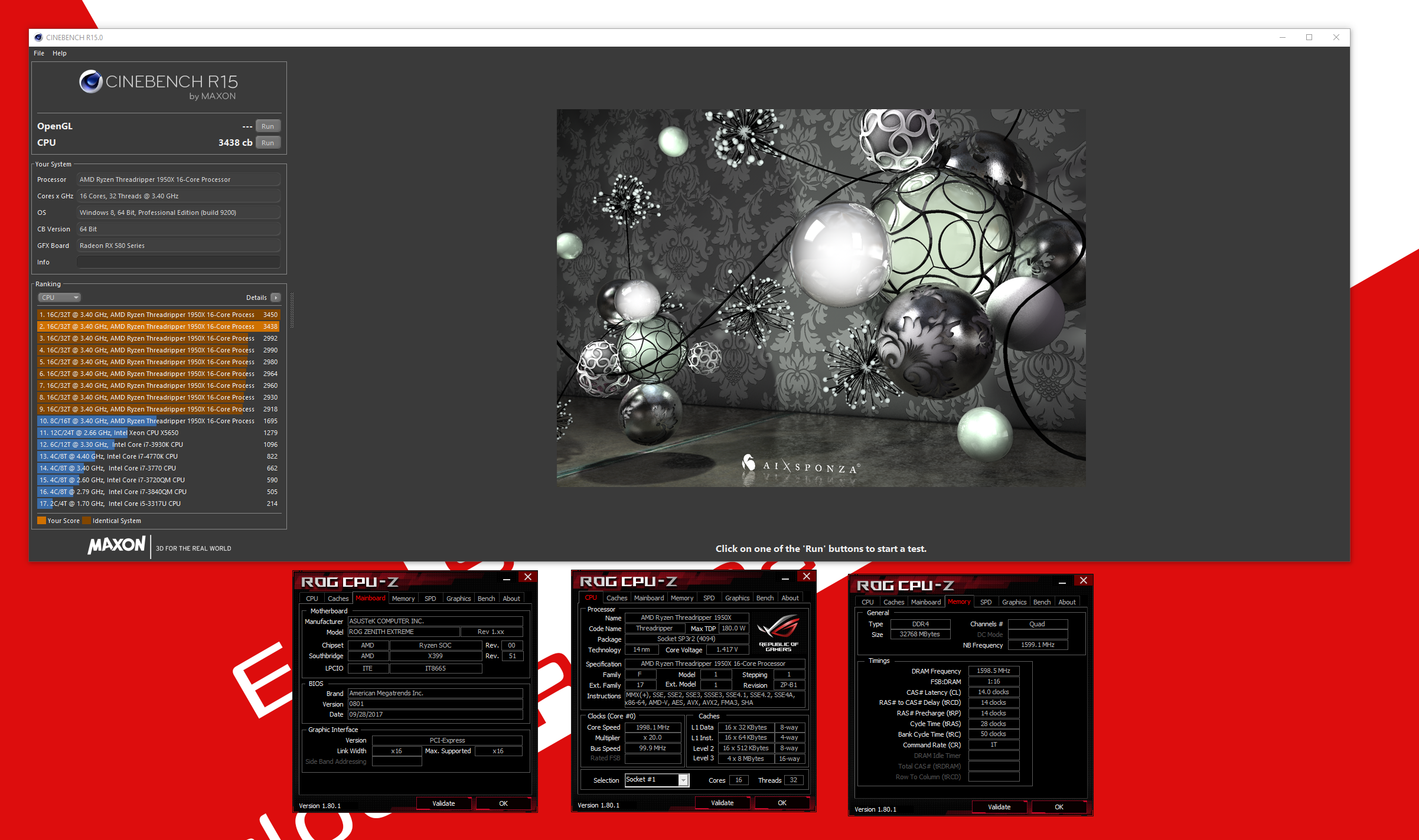Open Memory tab in Mainboard CPU-Z window
This screenshot has width=1419, height=840.
coord(403,599)
